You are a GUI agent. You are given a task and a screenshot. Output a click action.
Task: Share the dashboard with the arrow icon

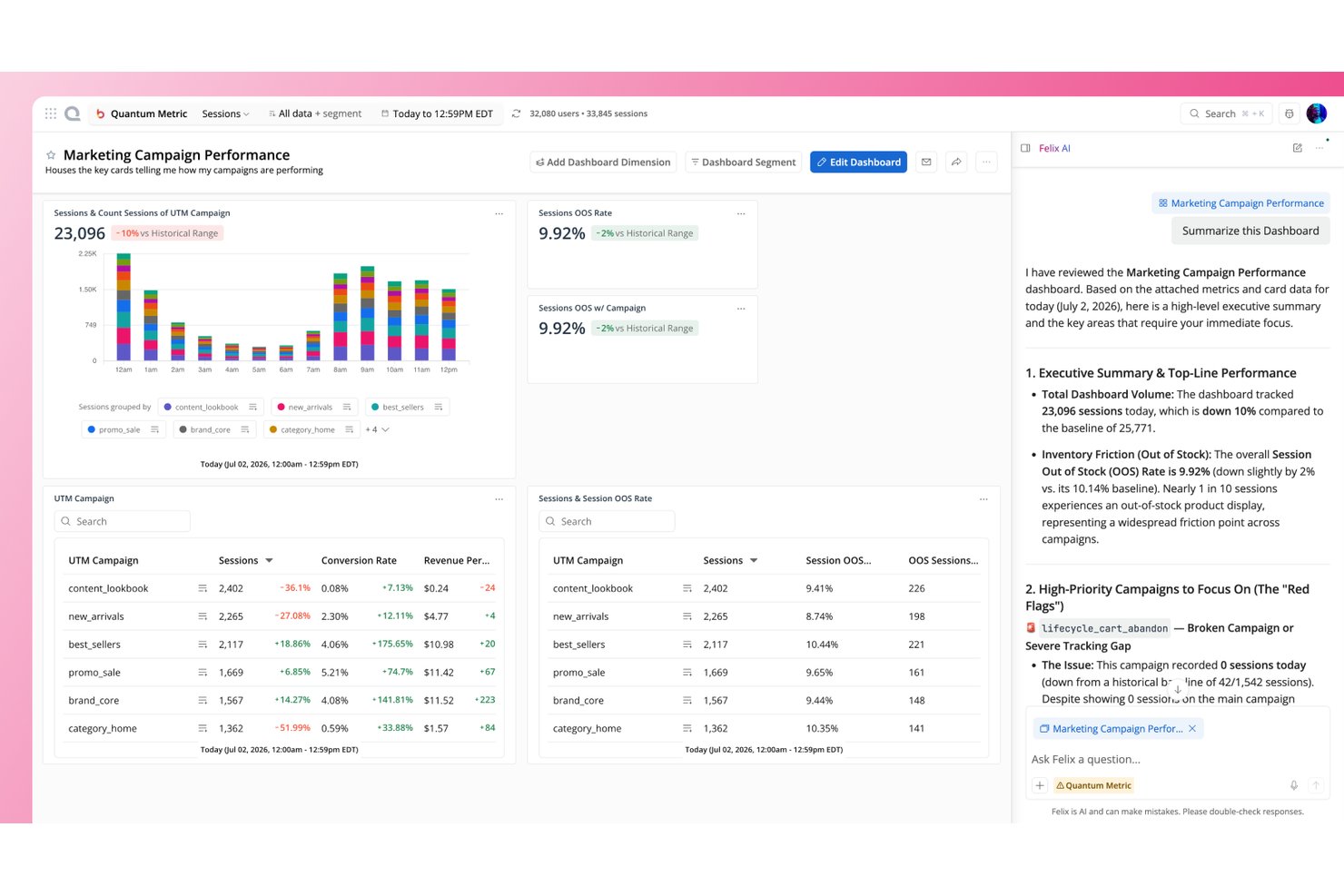point(956,162)
